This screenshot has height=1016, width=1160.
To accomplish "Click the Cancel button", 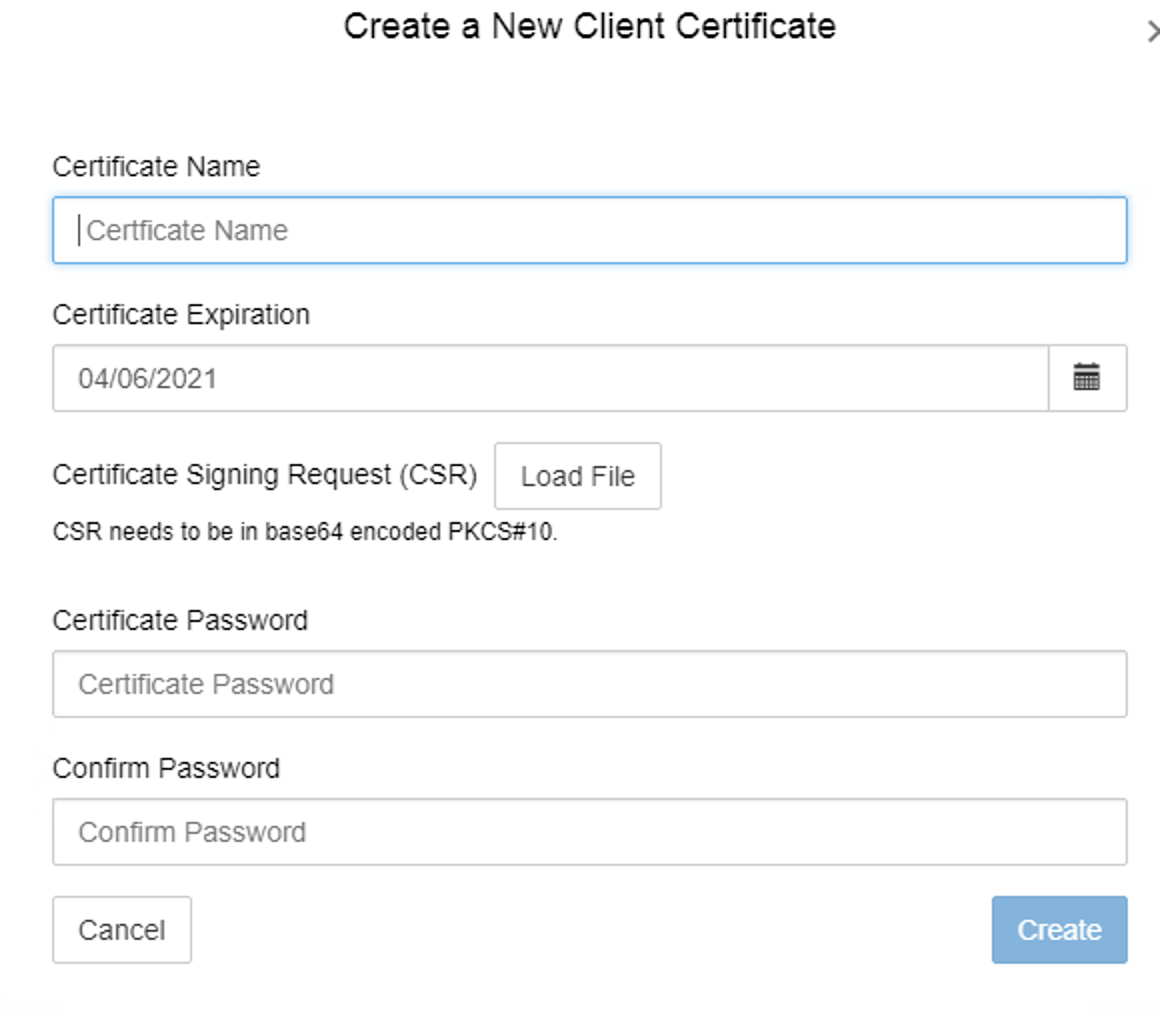I will 121,930.
